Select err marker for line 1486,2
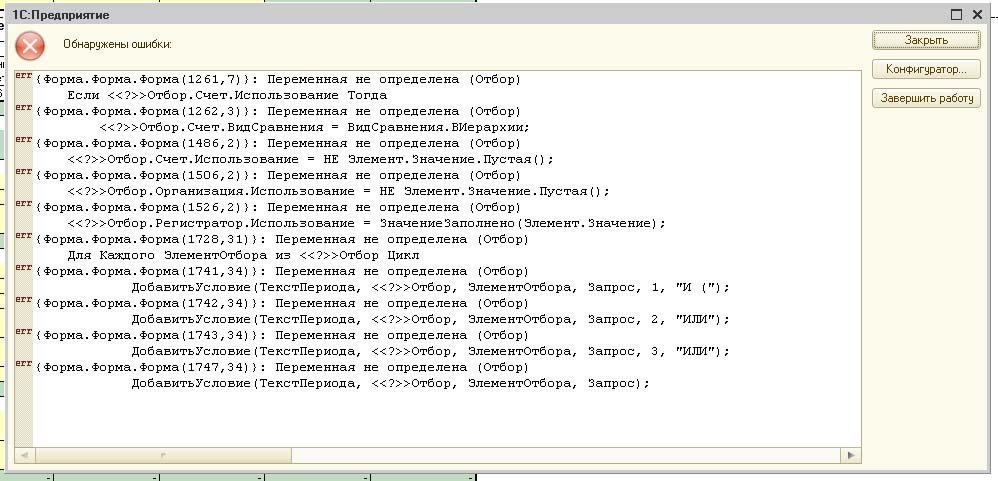This screenshot has width=998, height=481. pyautogui.click(x=24, y=140)
